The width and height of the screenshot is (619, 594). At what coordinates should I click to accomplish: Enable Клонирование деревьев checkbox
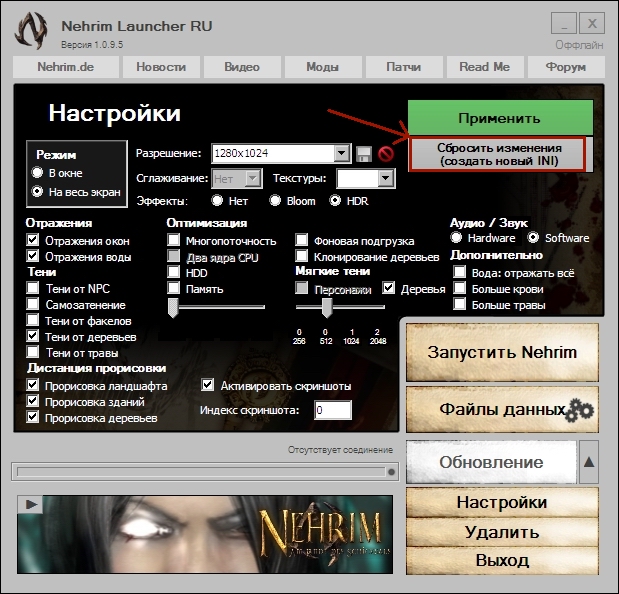[x=302, y=256]
